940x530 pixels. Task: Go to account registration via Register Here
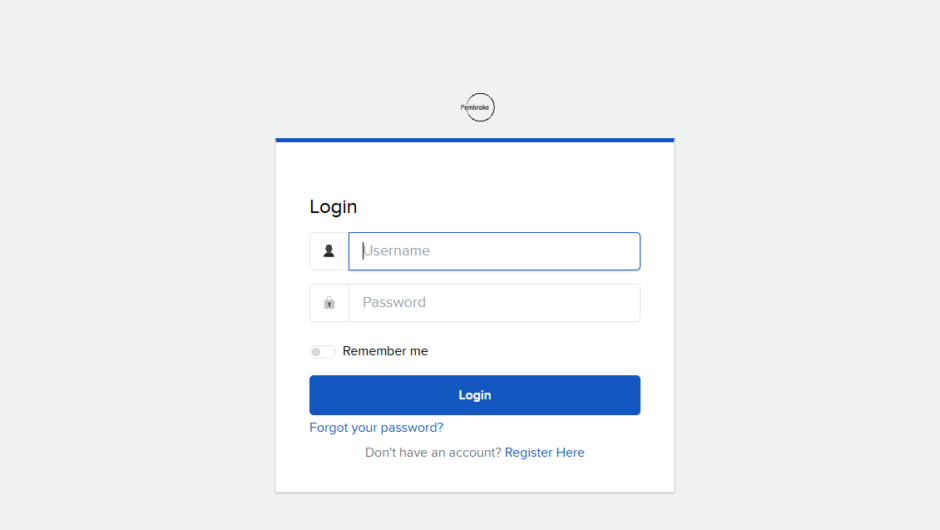(x=544, y=452)
